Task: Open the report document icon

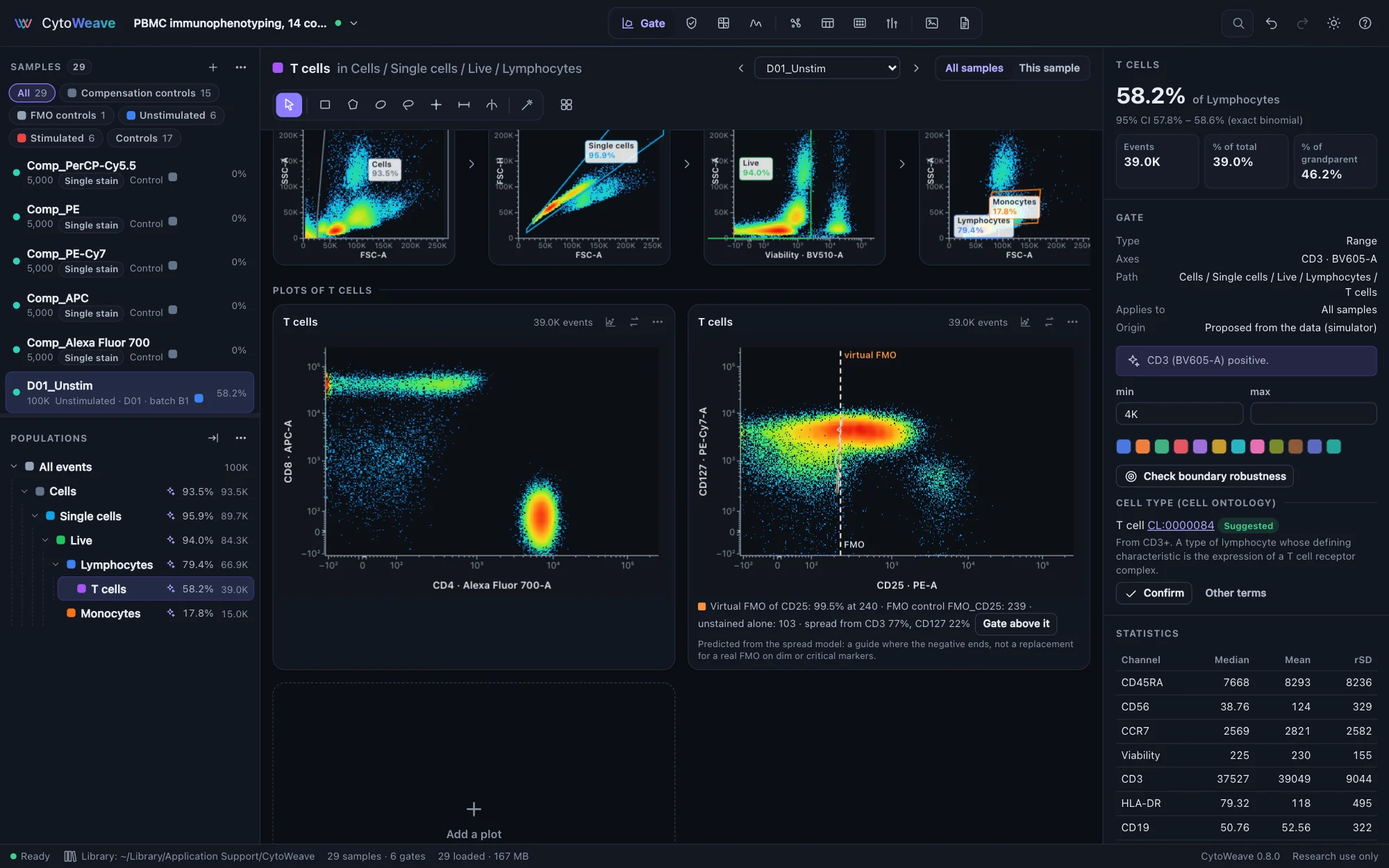Action: coord(964,23)
